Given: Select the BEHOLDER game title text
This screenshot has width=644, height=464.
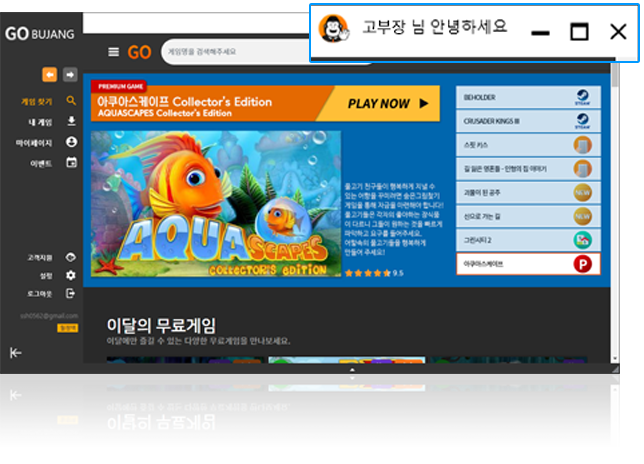Looking at the screenshot, I should (x=479, y=97).
